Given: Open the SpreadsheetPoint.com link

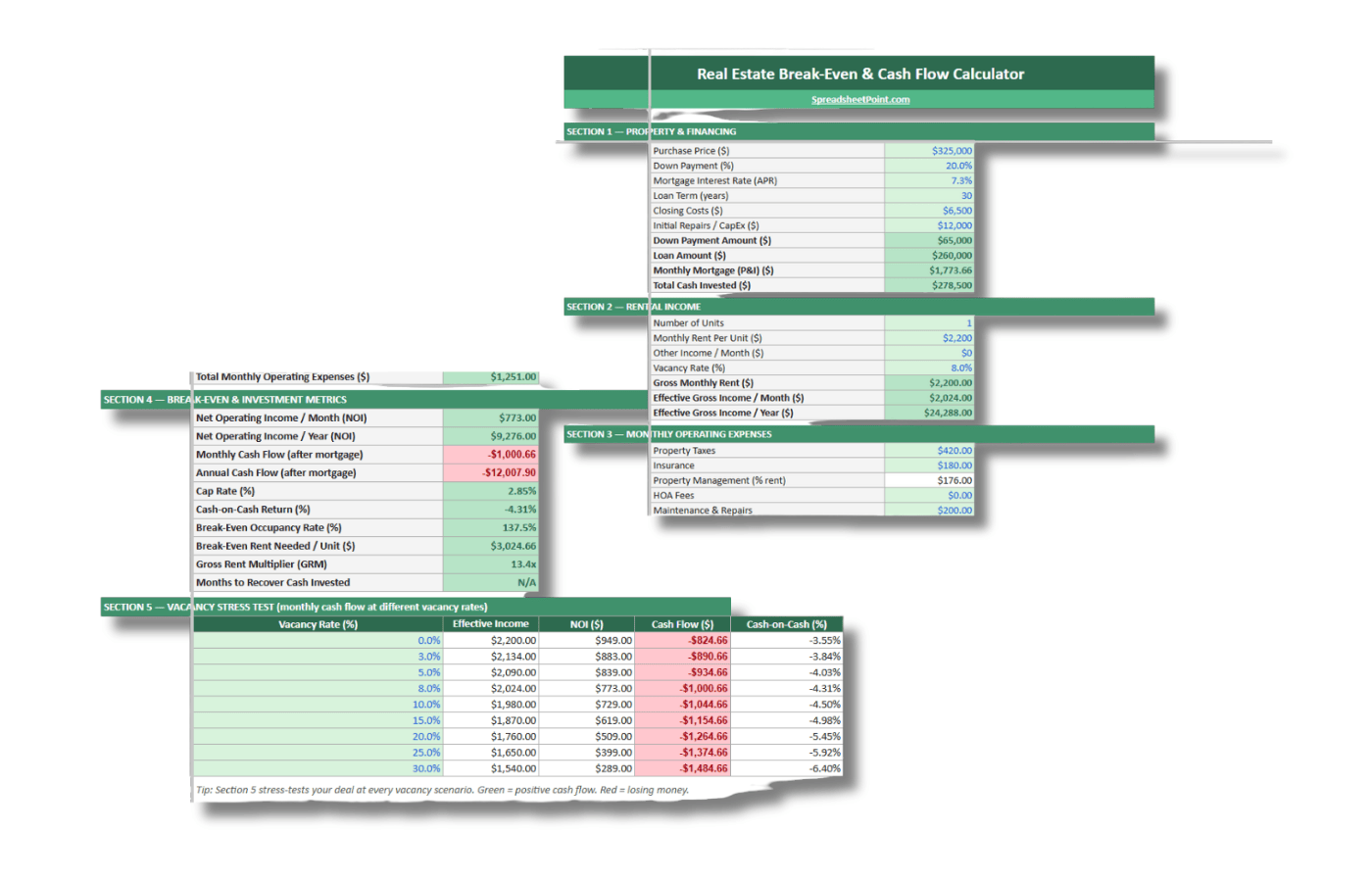Looking at the screenshot, I should click(x=860, y=99).
